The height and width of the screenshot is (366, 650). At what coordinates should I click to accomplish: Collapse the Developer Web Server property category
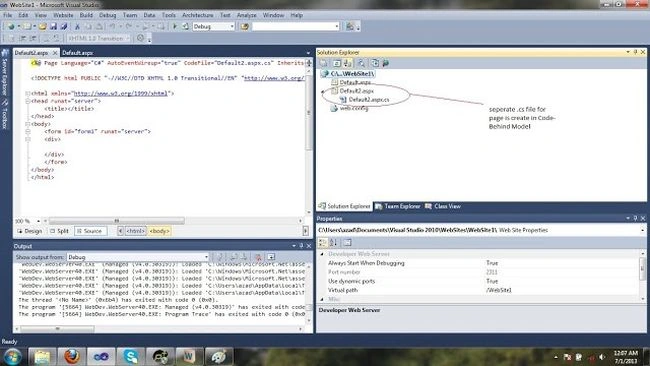322,254
